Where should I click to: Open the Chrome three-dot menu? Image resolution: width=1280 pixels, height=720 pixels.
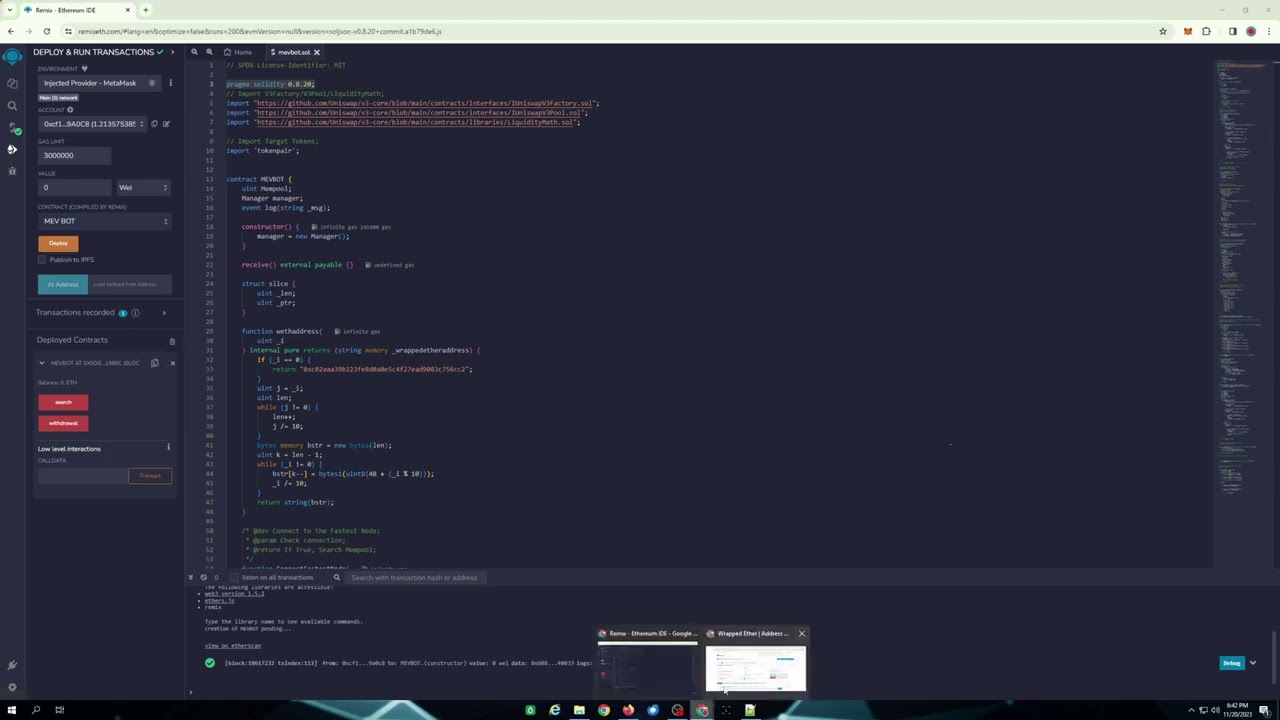1269,31
